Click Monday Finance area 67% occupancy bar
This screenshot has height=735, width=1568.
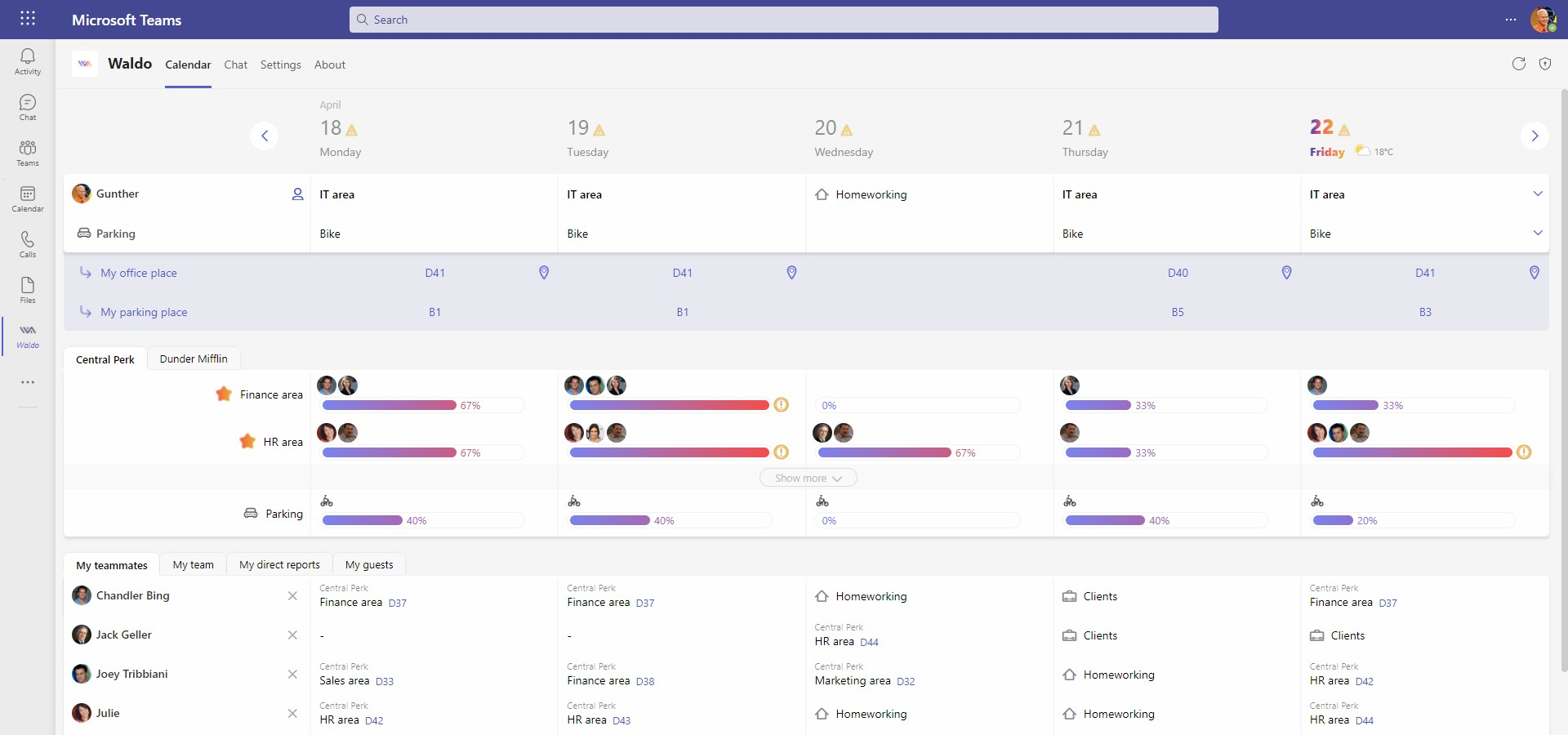(x=422, y=405)
